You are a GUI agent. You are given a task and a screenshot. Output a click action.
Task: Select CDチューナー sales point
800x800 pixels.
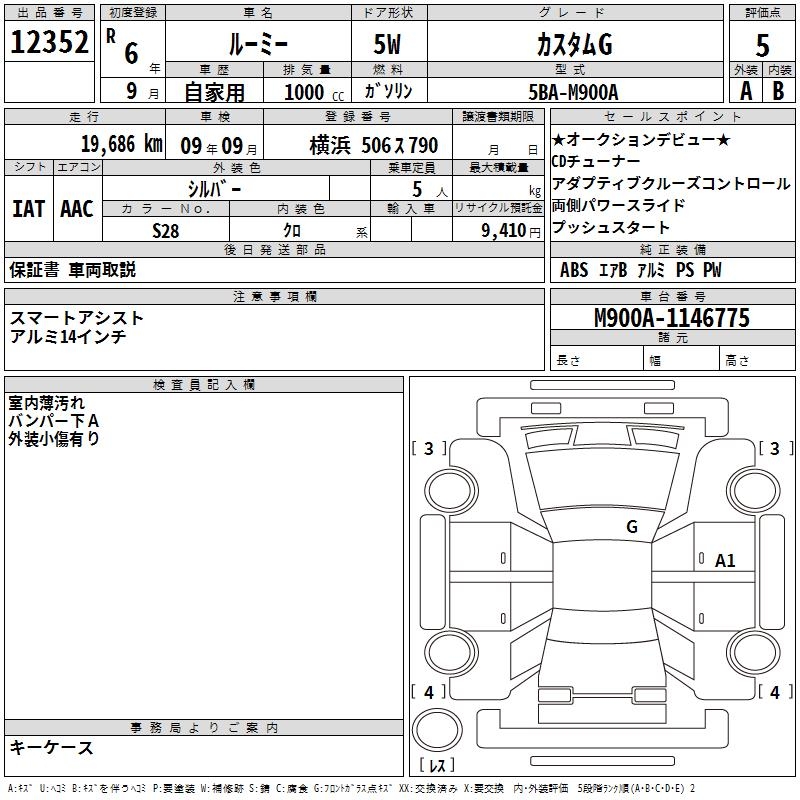click(596, 162)
